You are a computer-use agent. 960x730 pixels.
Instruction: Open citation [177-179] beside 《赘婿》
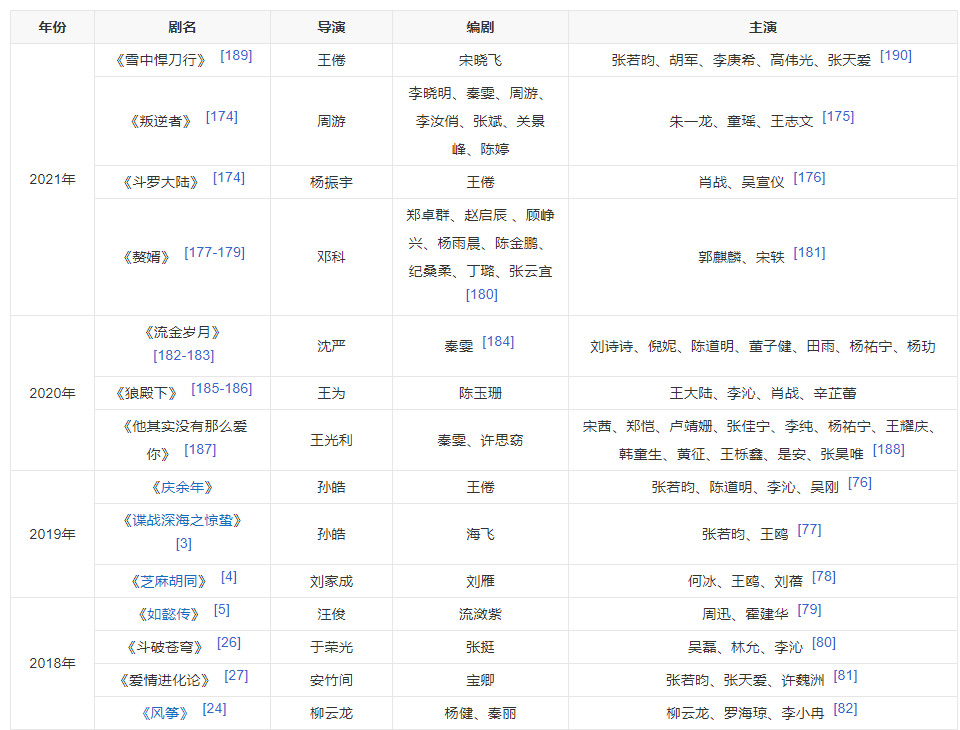click(214, 253)
